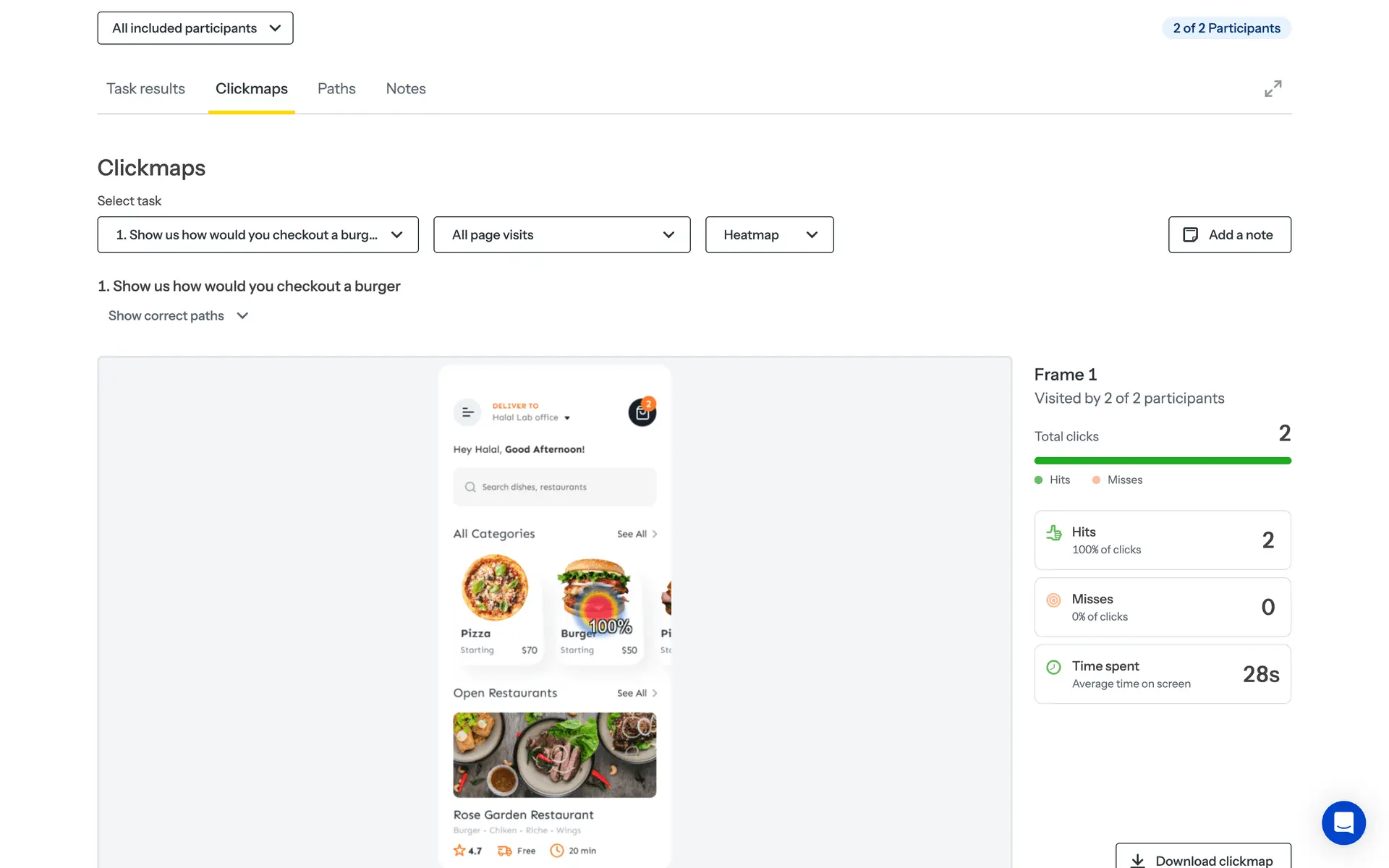
Task: Switch to the Paths tab
Action: [x=336, y=88]
